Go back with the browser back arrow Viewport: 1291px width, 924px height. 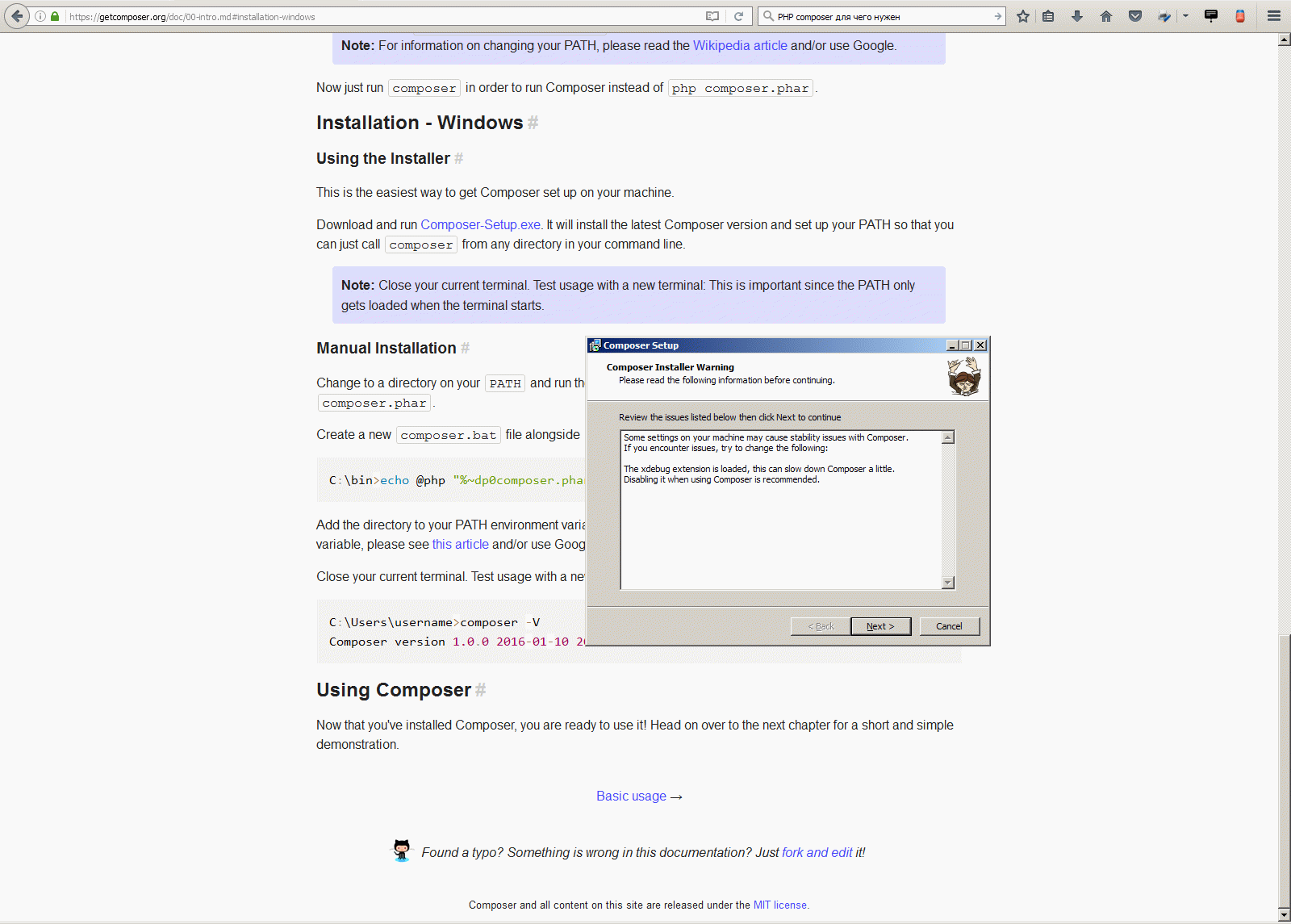[17, 16]
